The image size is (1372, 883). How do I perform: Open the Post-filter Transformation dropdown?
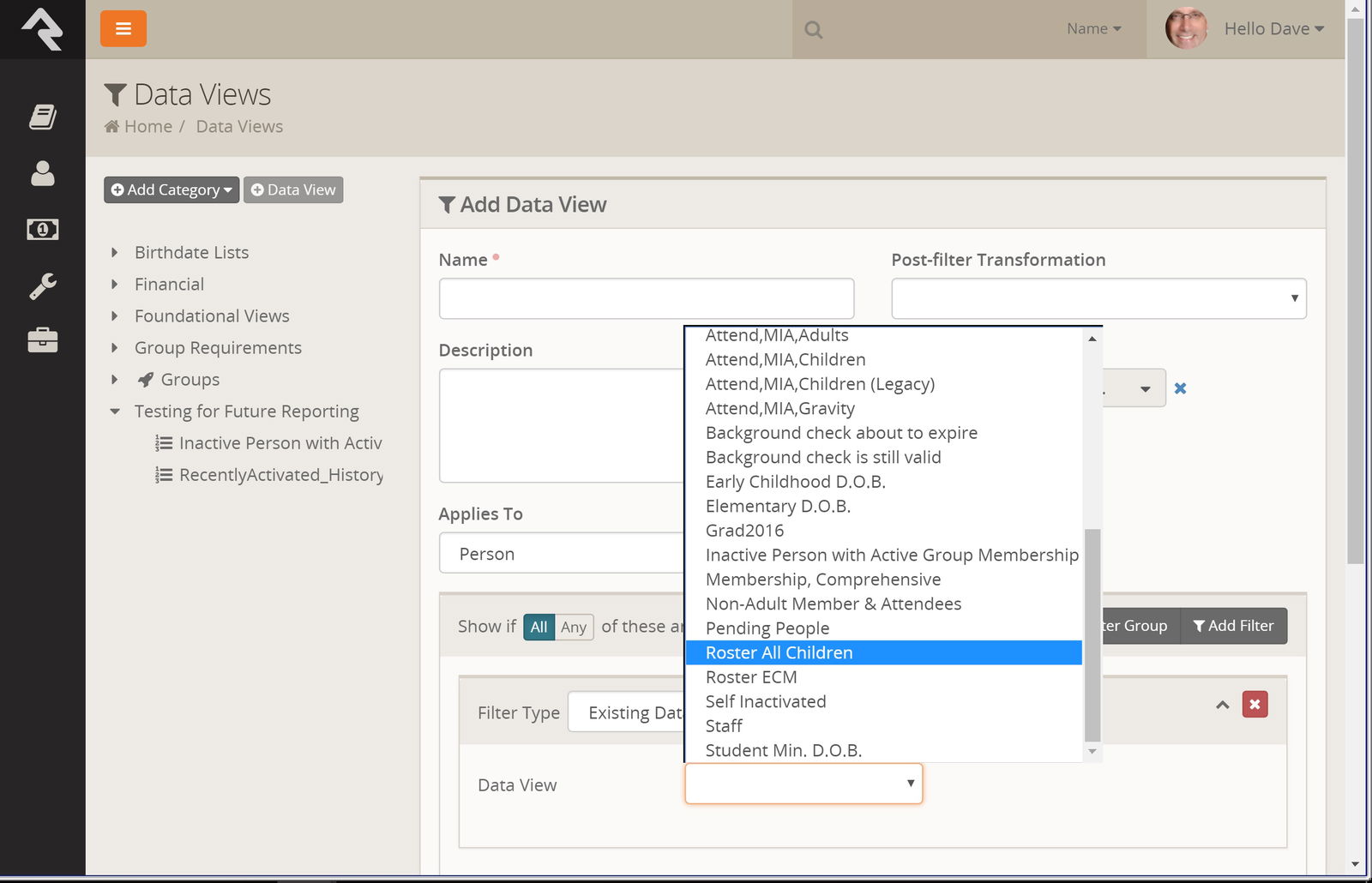1098,298
